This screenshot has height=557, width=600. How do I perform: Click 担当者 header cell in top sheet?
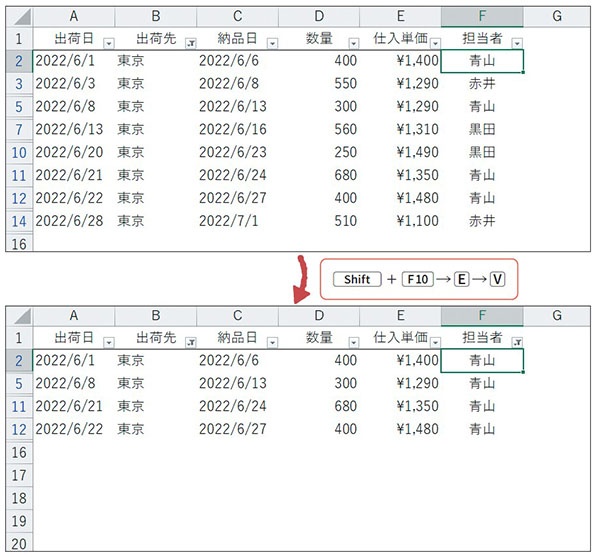(482, 38)
